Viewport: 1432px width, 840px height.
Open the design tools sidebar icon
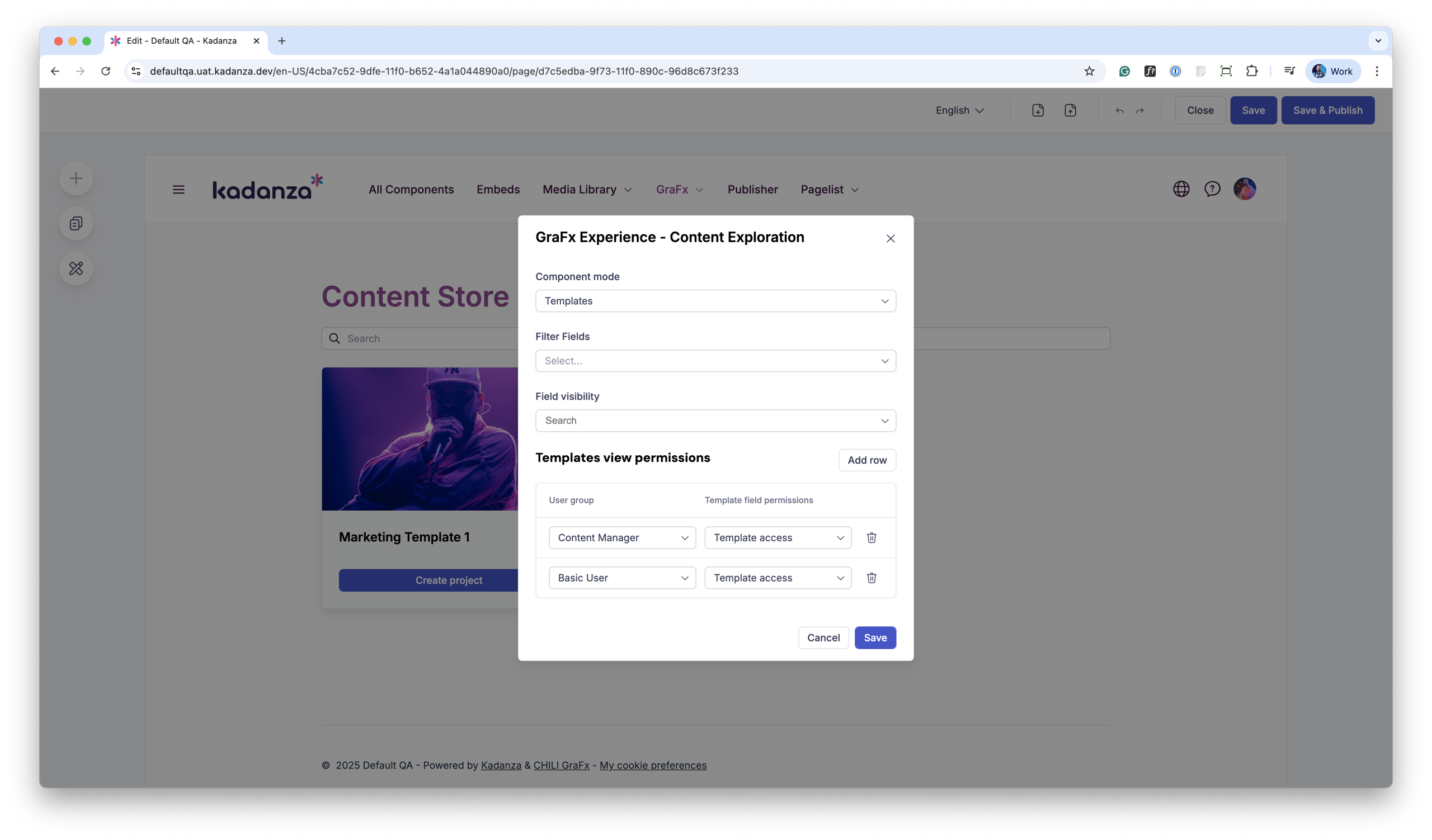pyautogui.click(x=76, y=268)
